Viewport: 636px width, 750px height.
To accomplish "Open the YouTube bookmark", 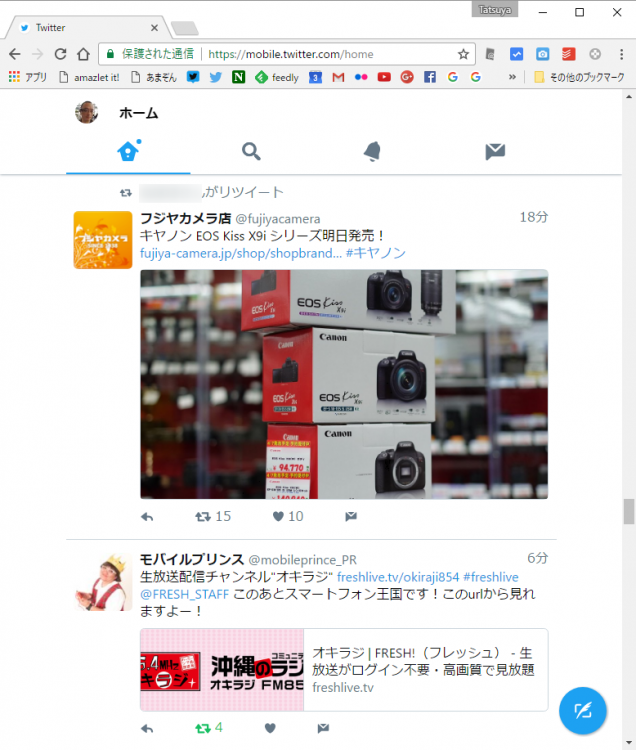I will (x=384, y=77).
